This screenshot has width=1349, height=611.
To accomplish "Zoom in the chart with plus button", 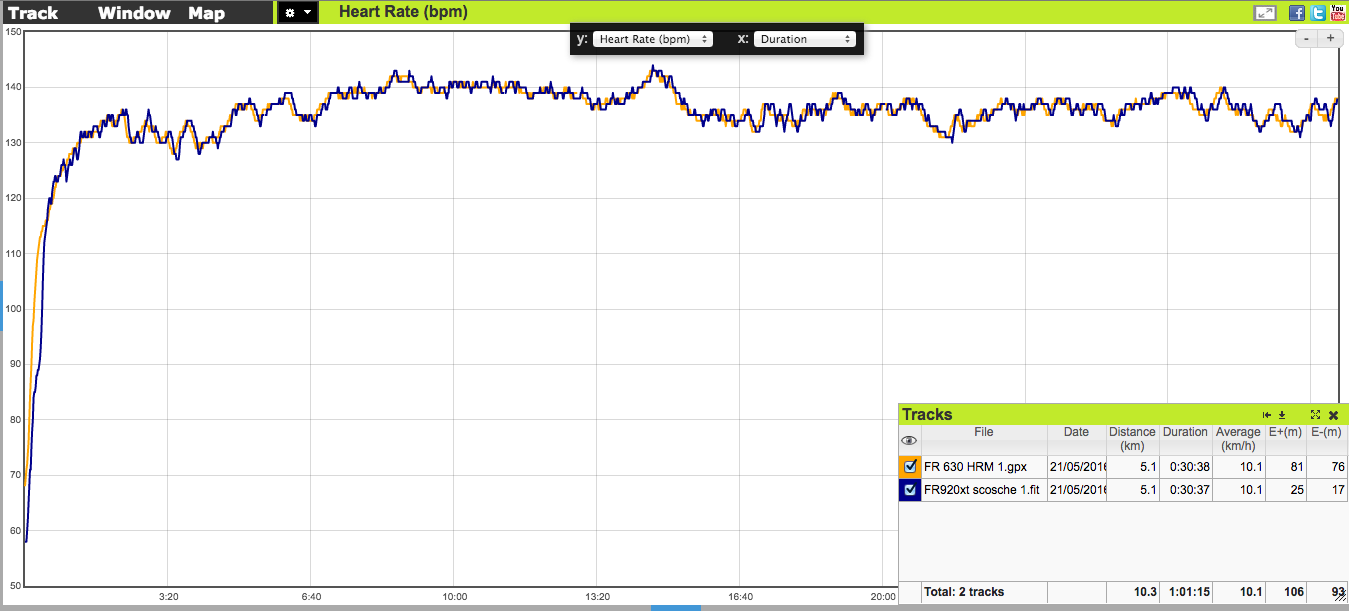I will tap(1330, 39).
